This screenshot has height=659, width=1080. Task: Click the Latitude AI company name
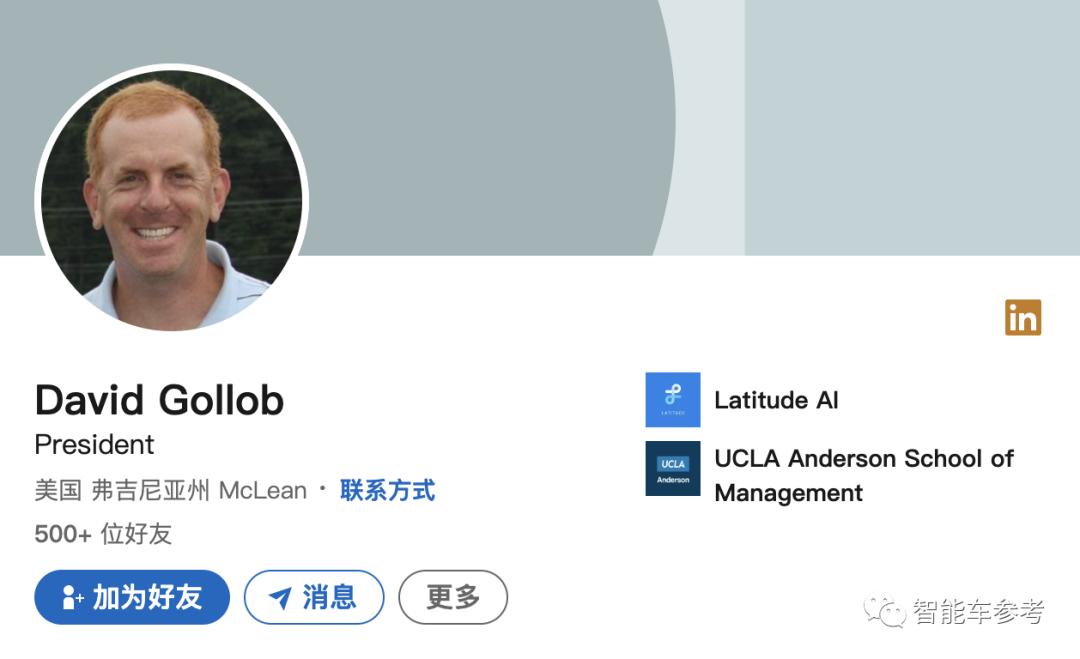tap(776, 400)
